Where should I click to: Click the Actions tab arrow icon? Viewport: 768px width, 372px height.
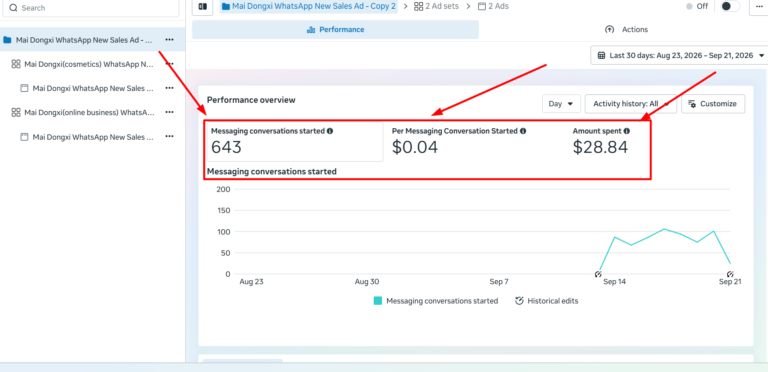click(609, 29)
